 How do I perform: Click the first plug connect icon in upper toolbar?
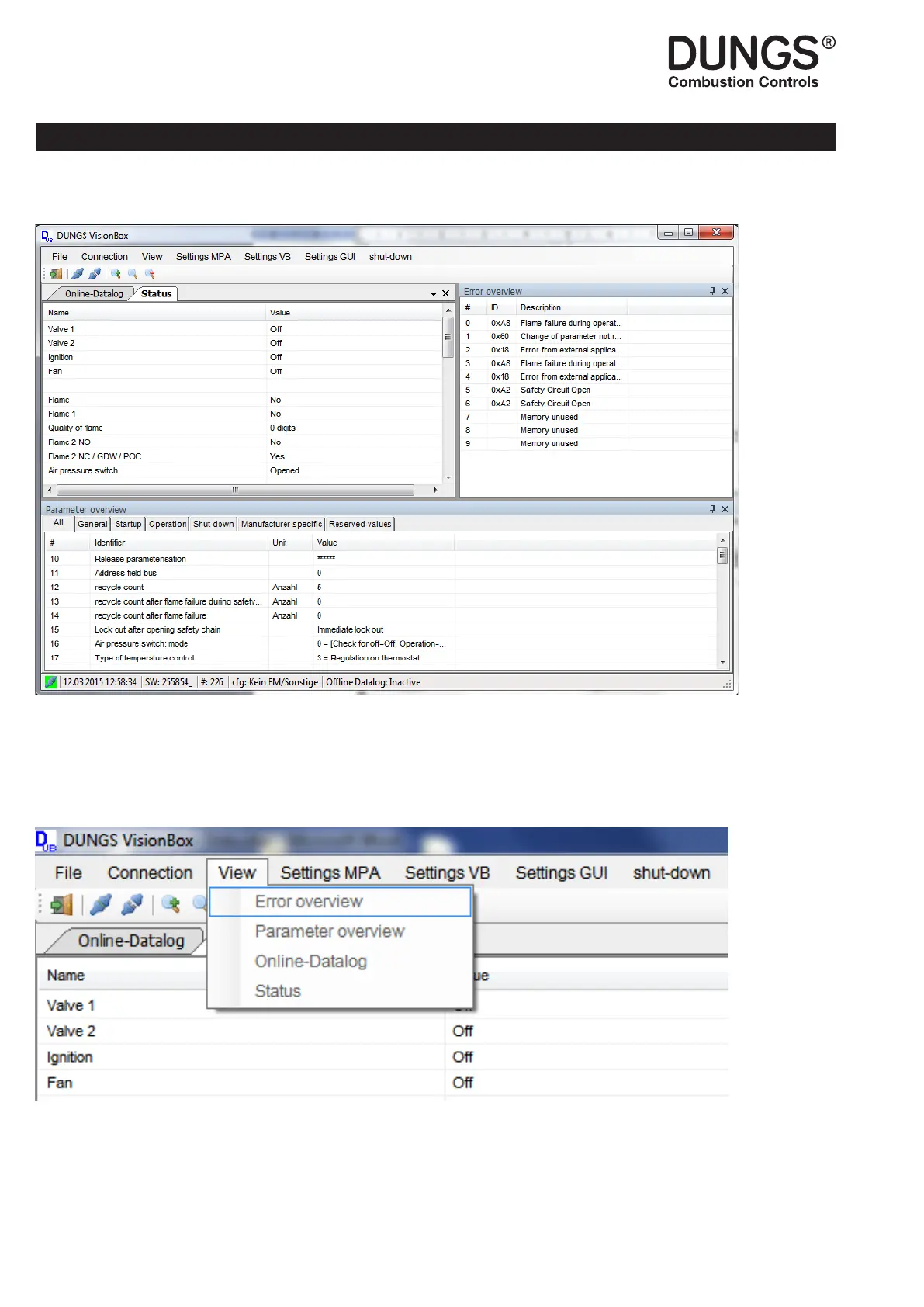pos(78,274)
